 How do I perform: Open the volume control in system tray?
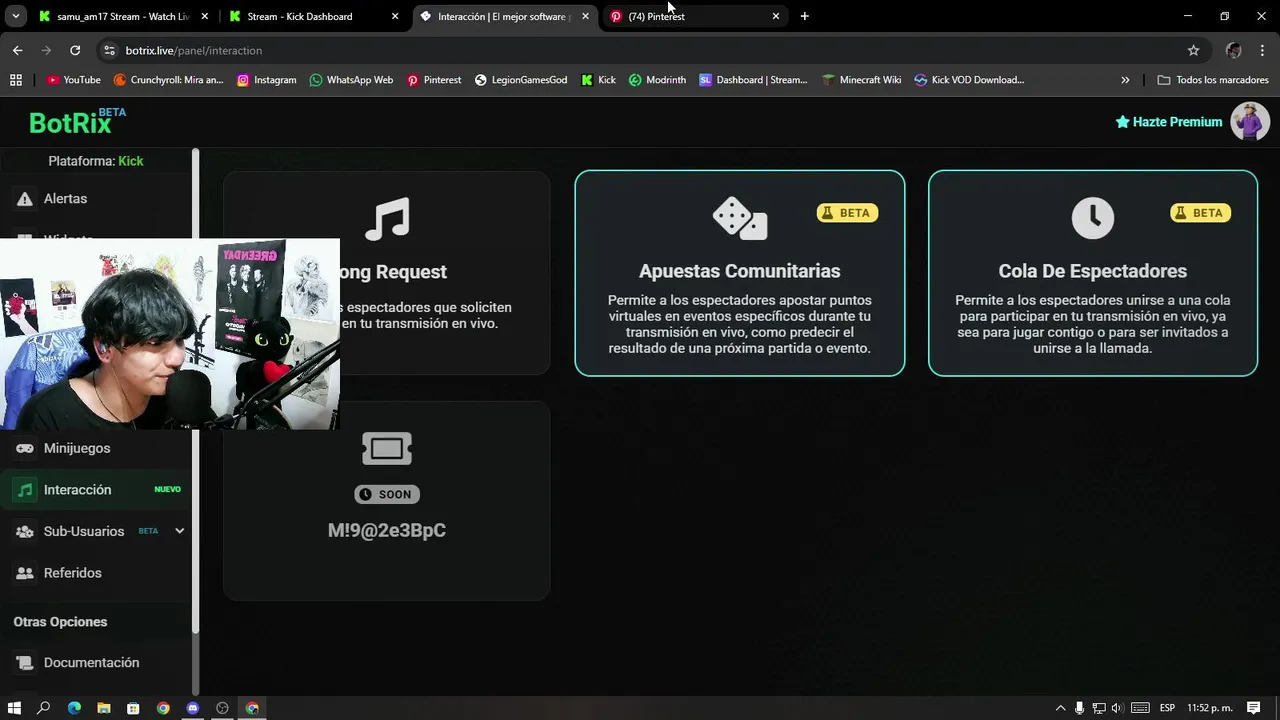click(1117, 708)
